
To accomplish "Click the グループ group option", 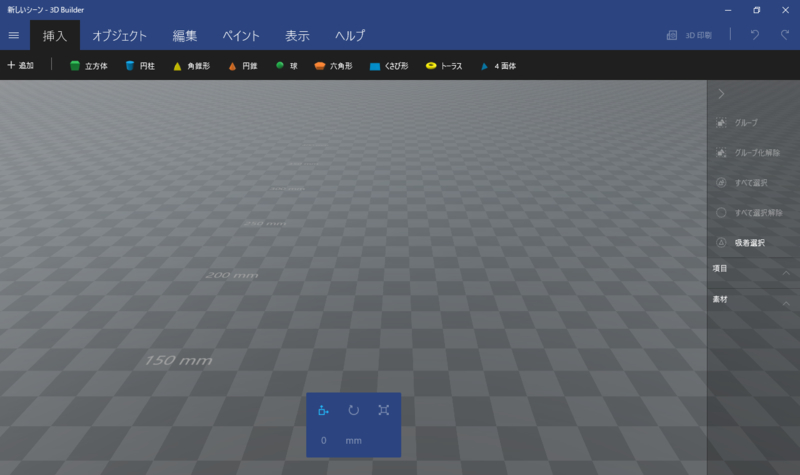I will 737,123.
